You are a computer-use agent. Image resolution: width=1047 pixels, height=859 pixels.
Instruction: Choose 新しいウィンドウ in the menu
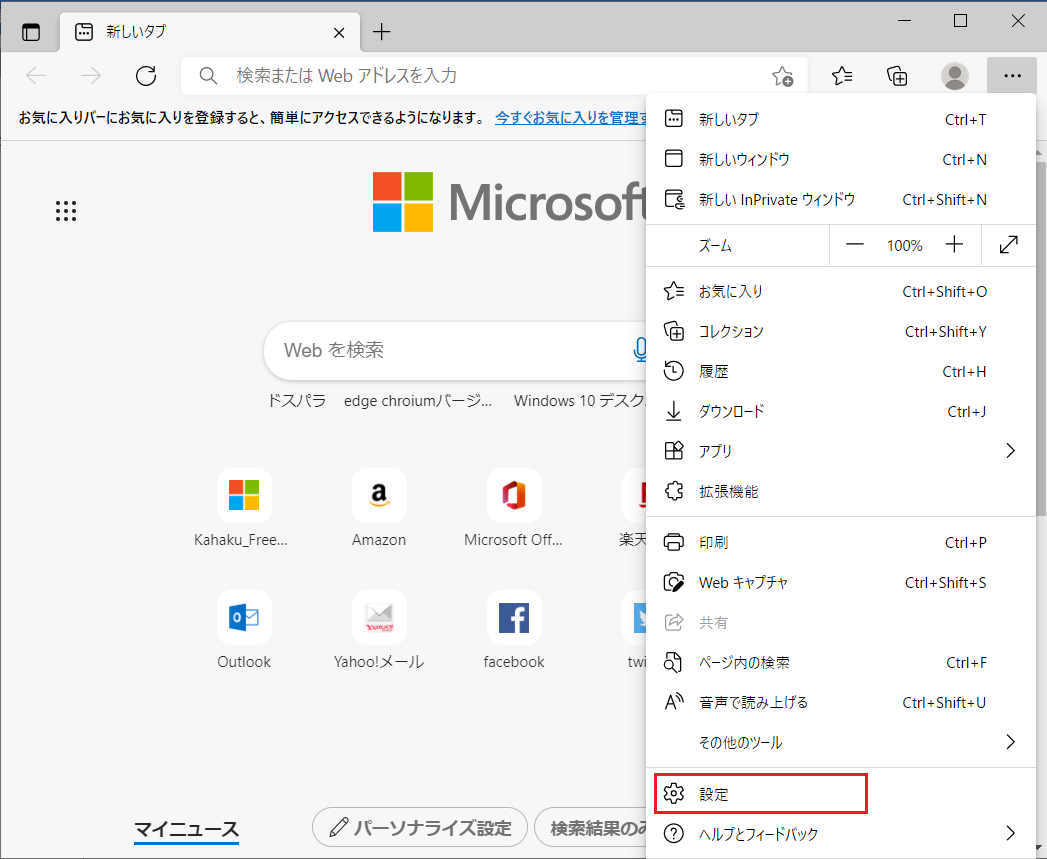pos(841,160)
